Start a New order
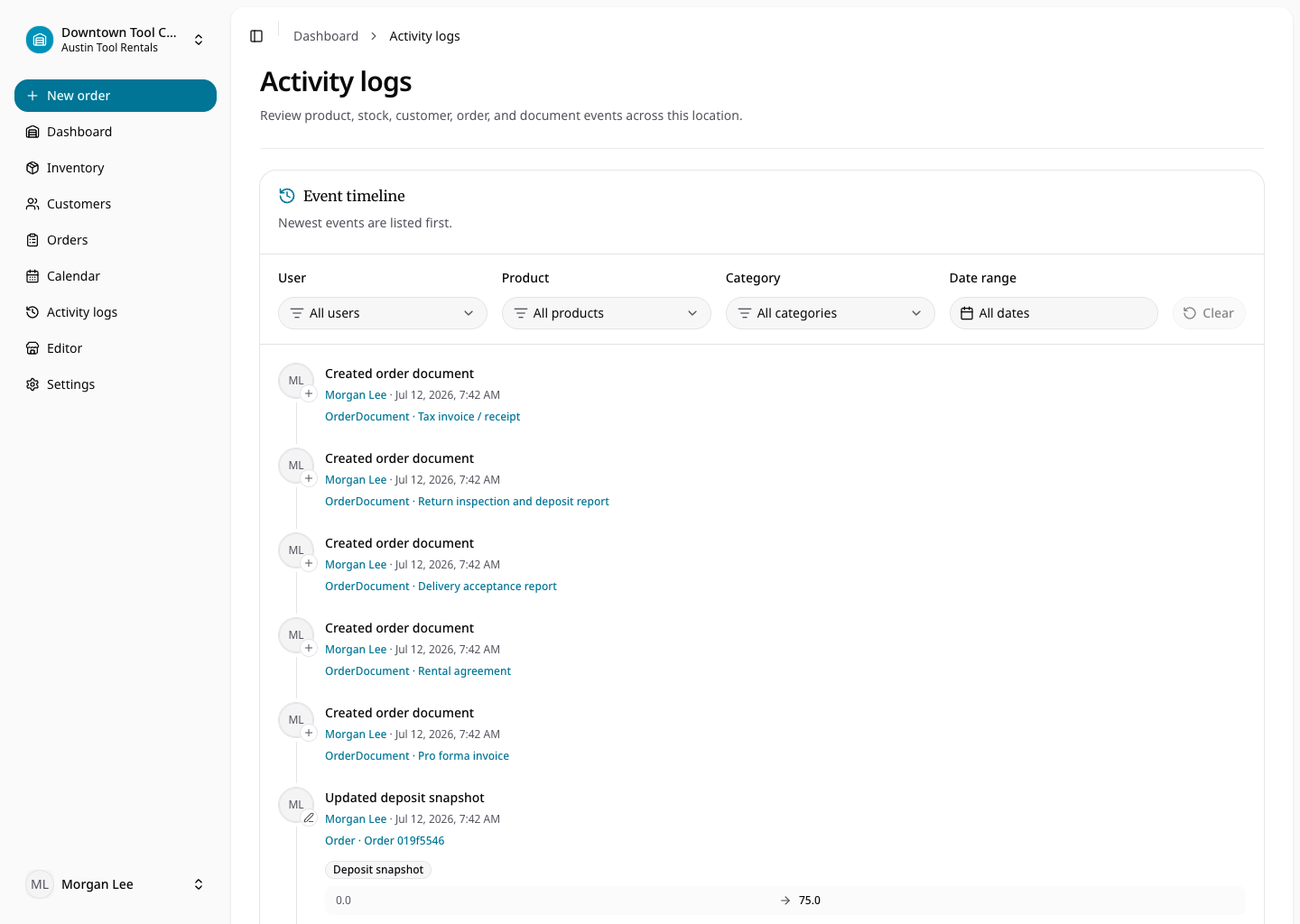Image resolution: width=1300 pixels, height=924 pixels. pyautogui.click(x=116, y=96)
